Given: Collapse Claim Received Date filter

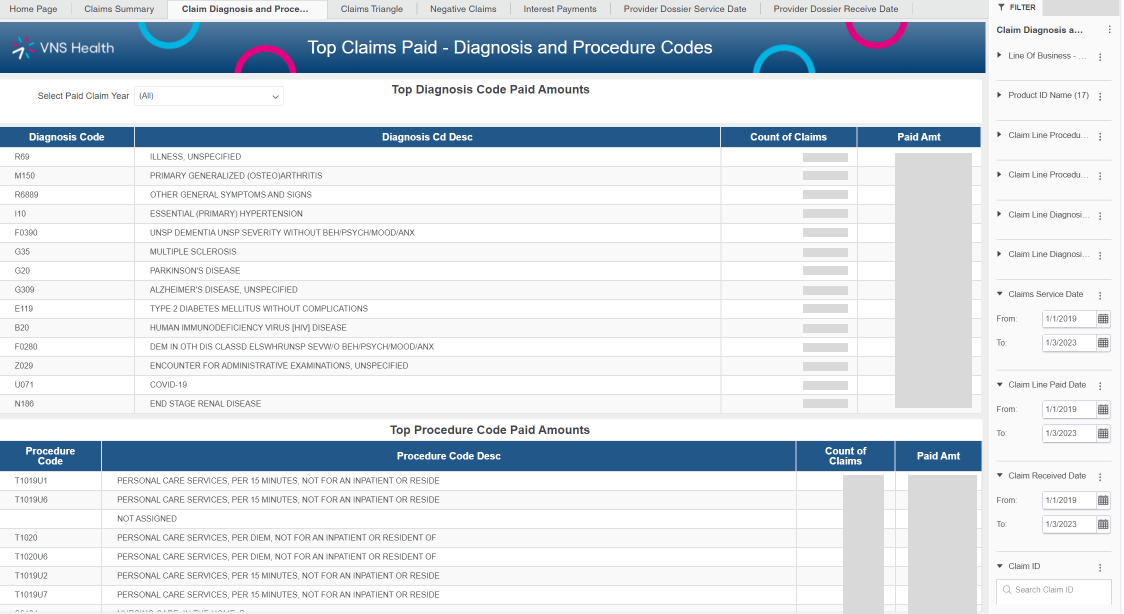Looking at the screenshot, I should pos(999,475).
